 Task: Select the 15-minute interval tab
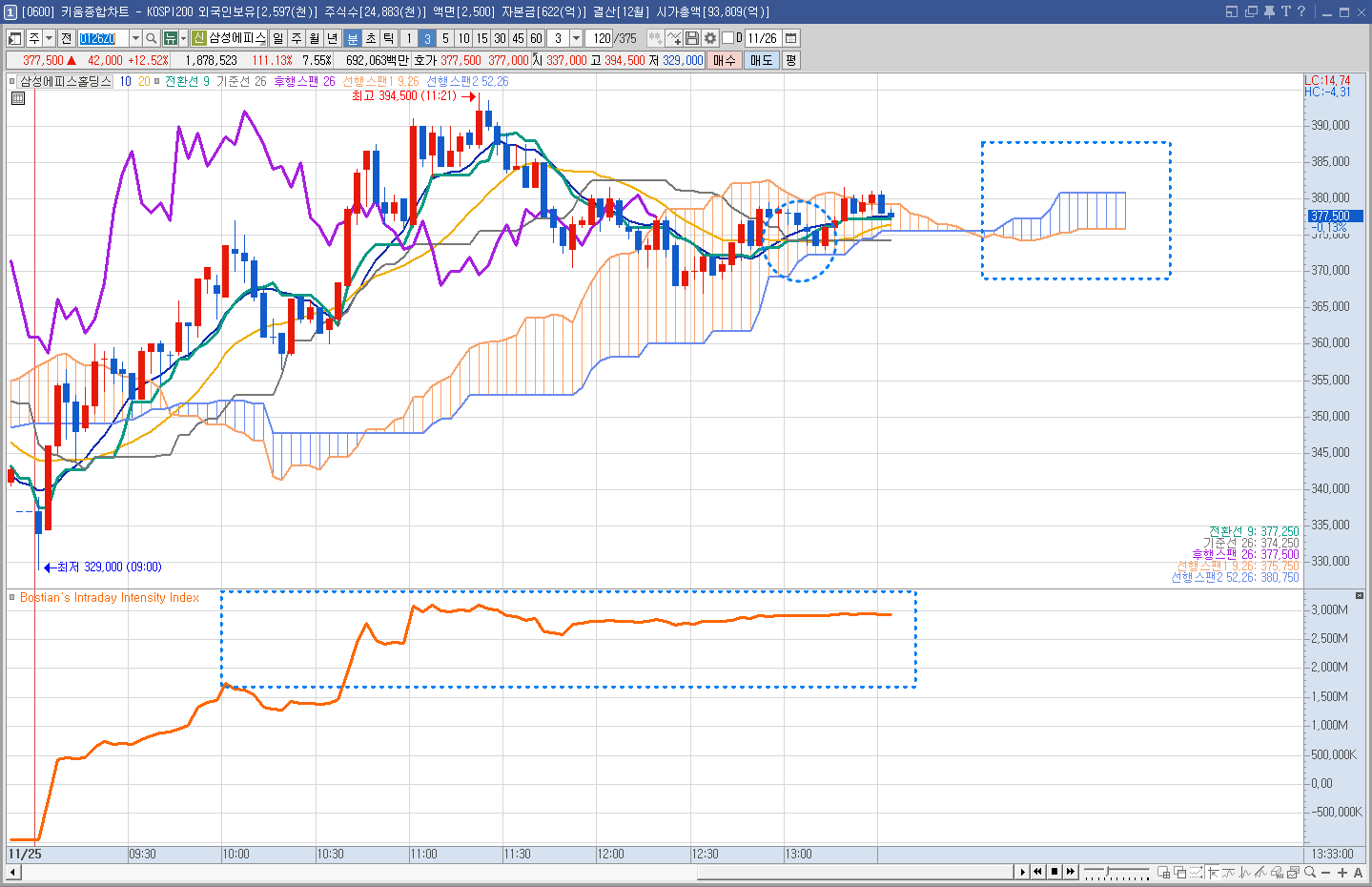pos(481,38)
